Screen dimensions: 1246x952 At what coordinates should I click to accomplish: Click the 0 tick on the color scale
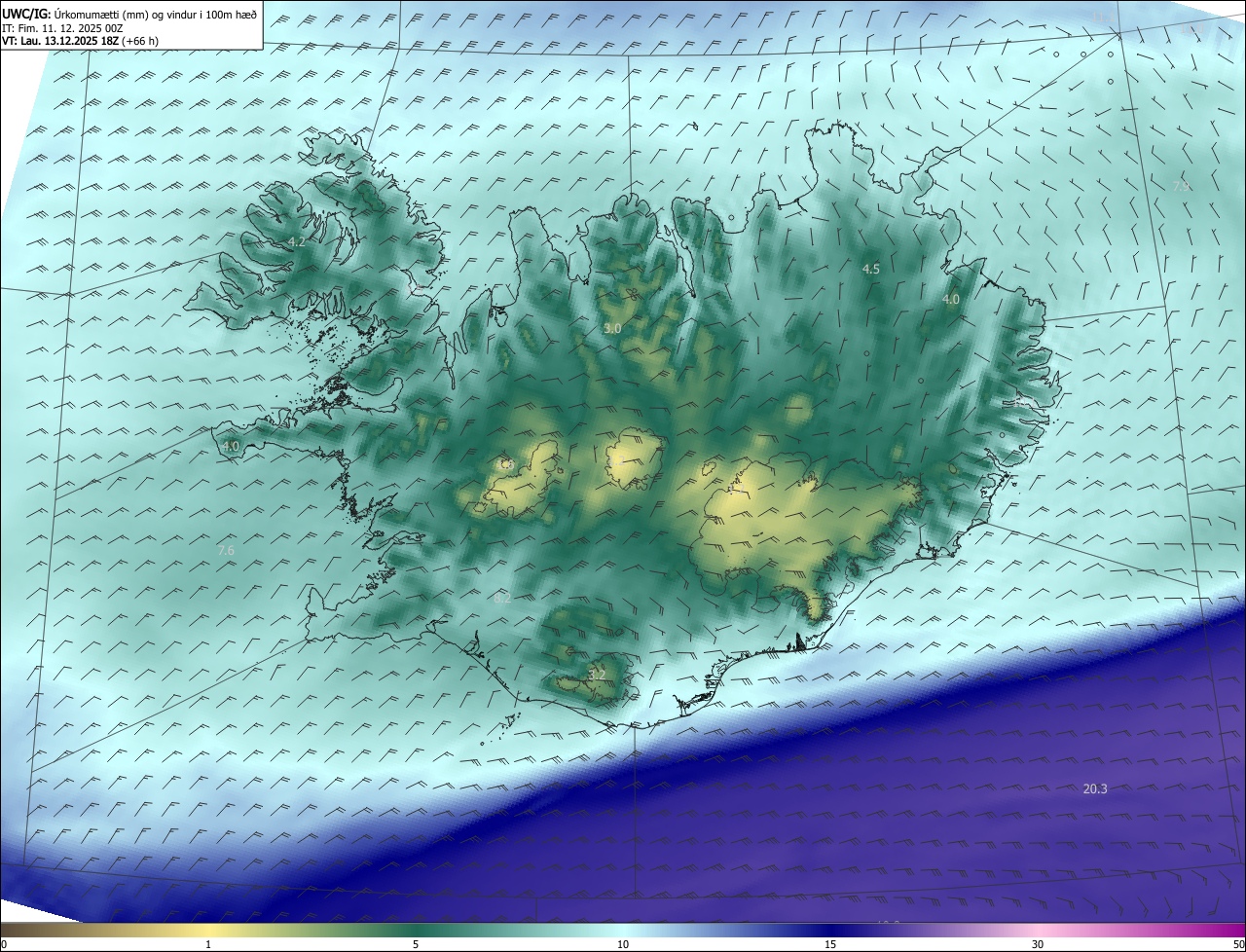(x=4, y=944)
